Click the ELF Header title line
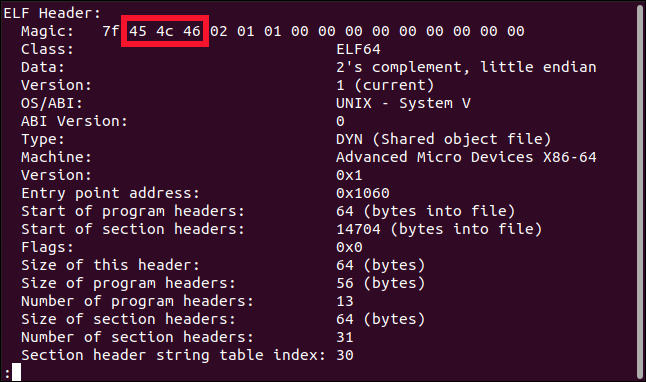This screenshot has height=382, width=646. click(x=52, y=13)
